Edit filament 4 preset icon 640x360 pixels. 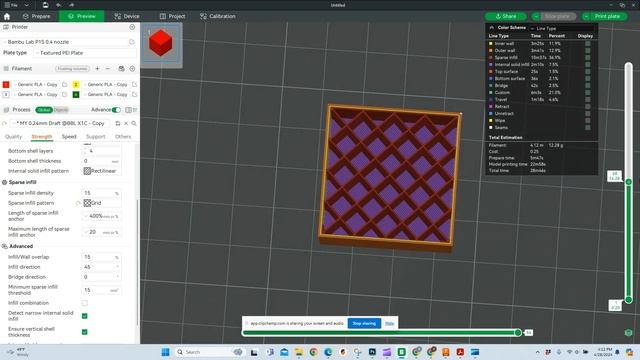pyautogui.click(x=135, y=94)
